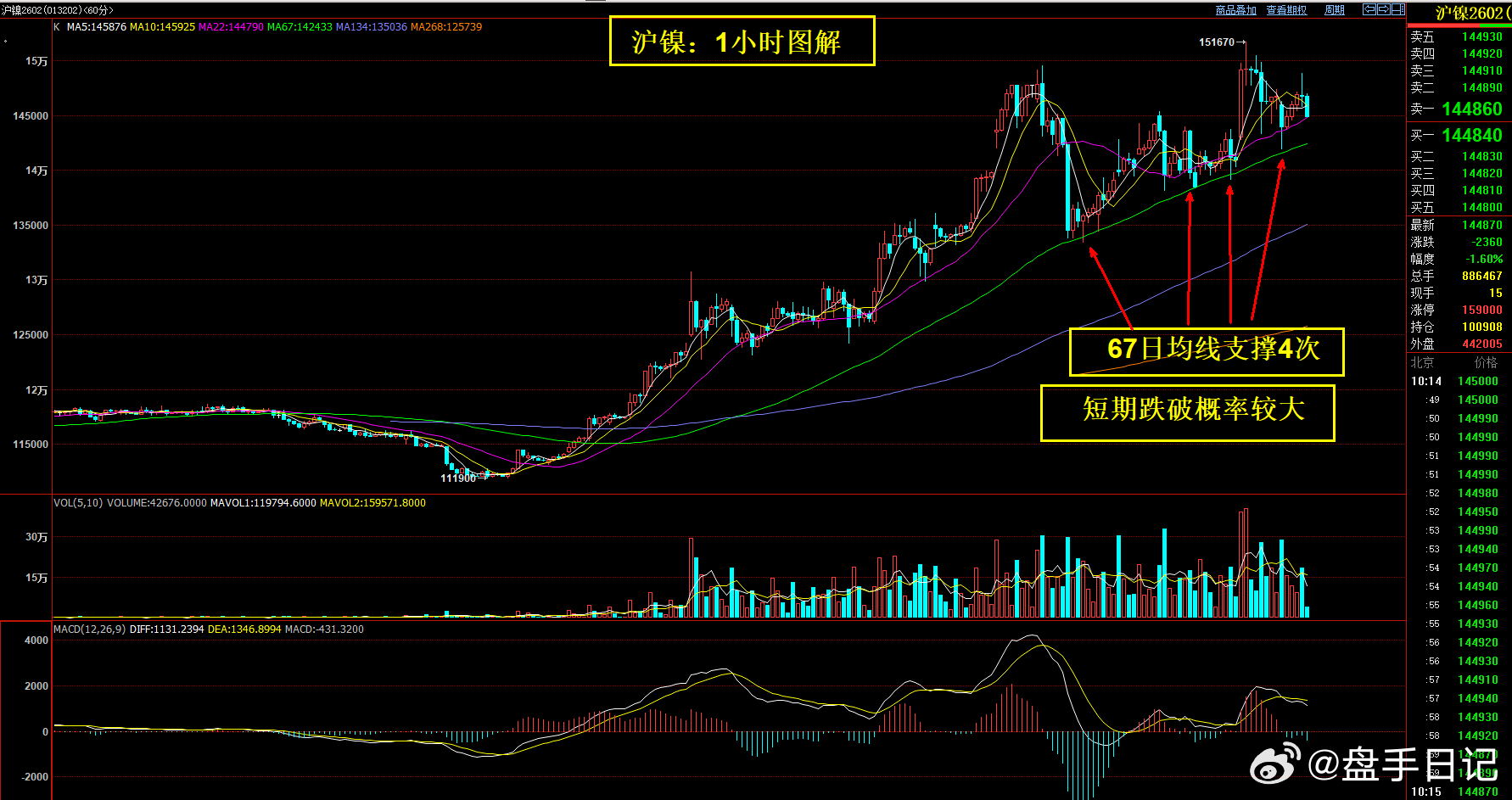This screenshot has height=800, width=1512.
Task: Click the 外盘 value 442005
Action: click(1482, 344)
